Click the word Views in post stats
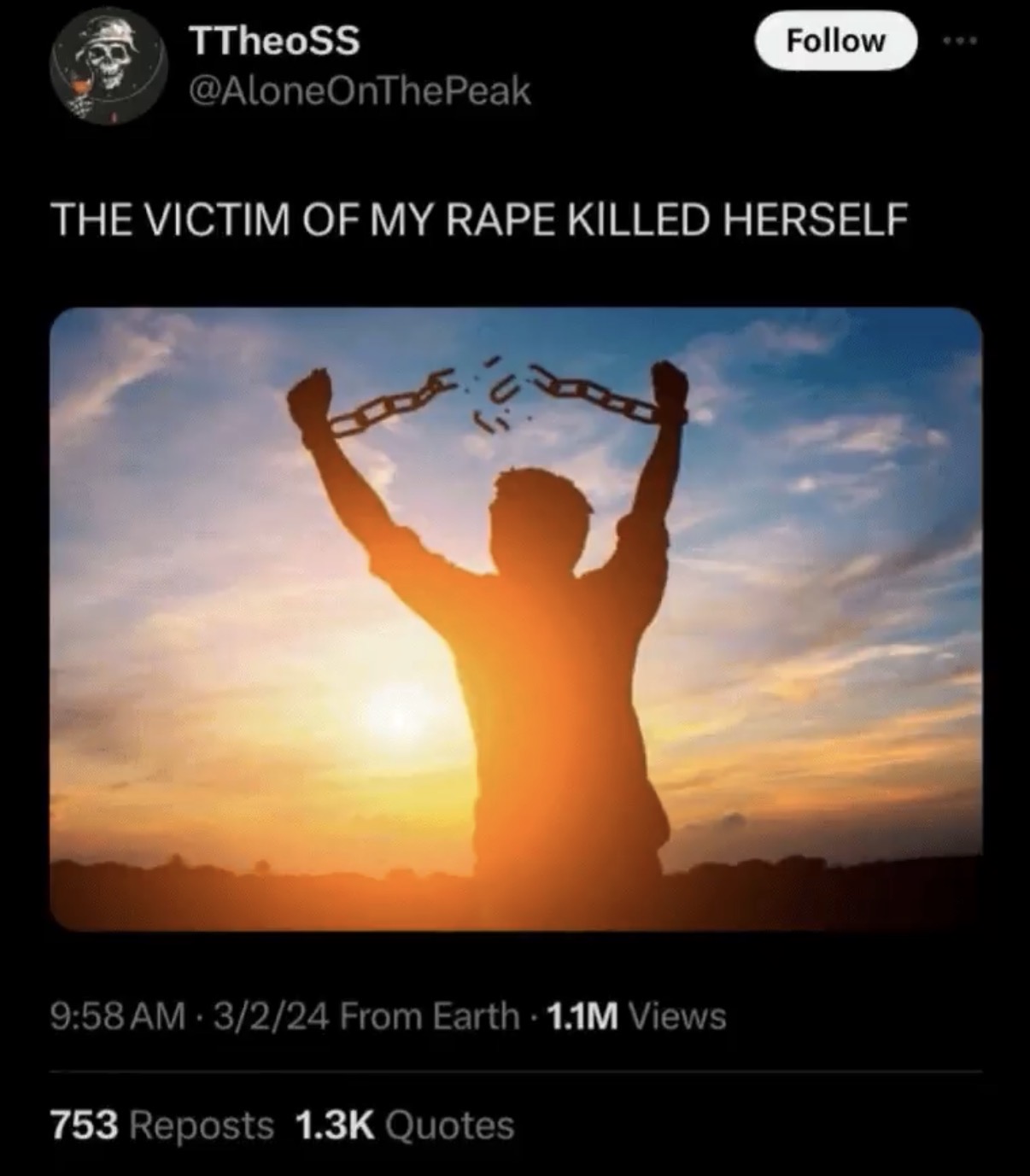The image size is (1030, 1176). [x=677, y=1015]
